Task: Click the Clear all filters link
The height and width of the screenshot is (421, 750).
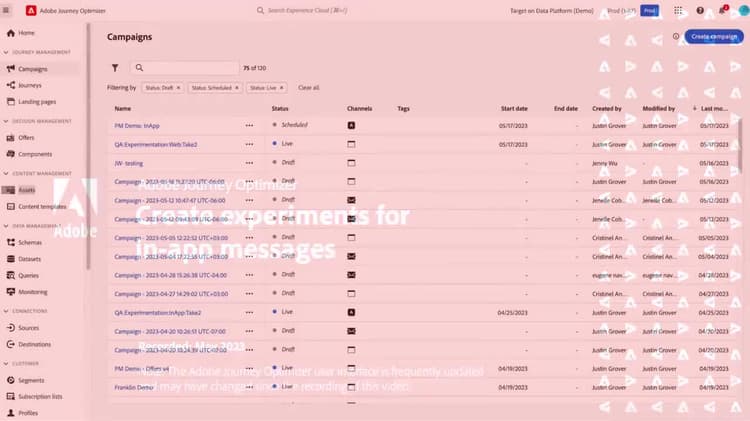Action: point(309,88)
